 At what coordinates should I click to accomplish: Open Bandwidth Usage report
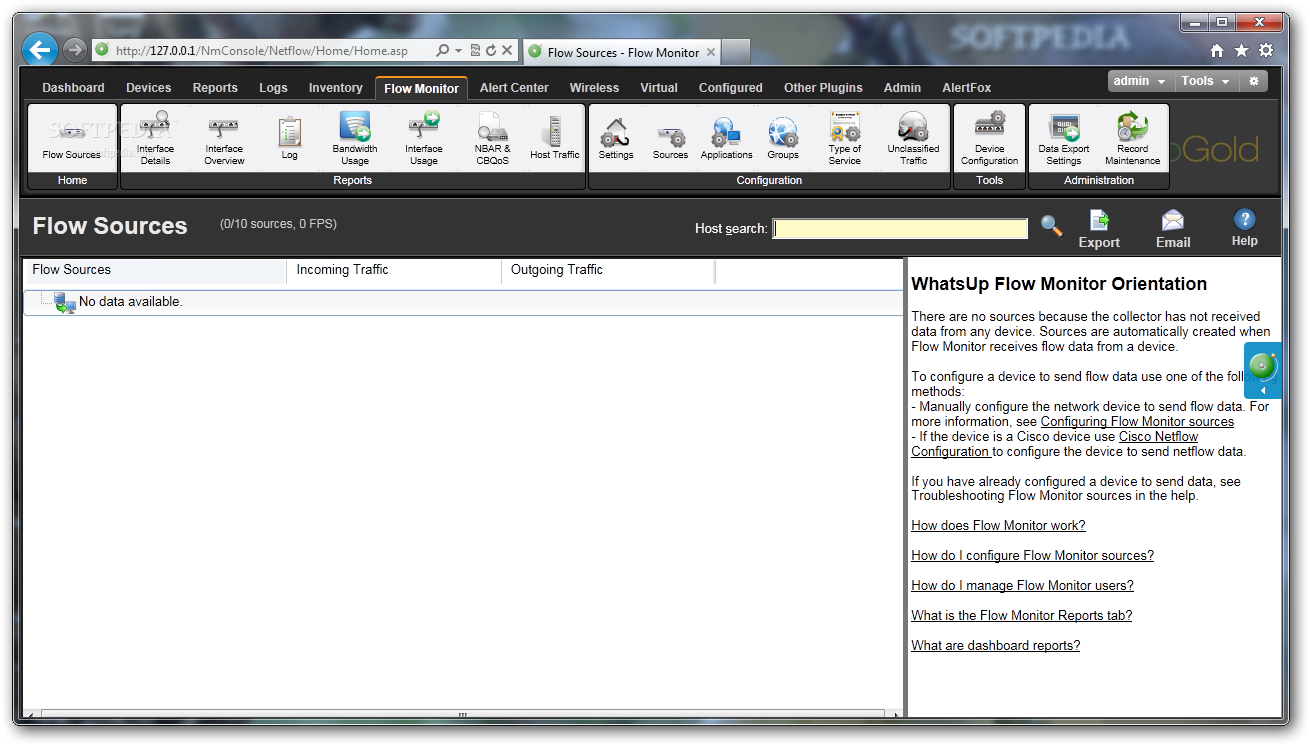click(x=355, y=138)
